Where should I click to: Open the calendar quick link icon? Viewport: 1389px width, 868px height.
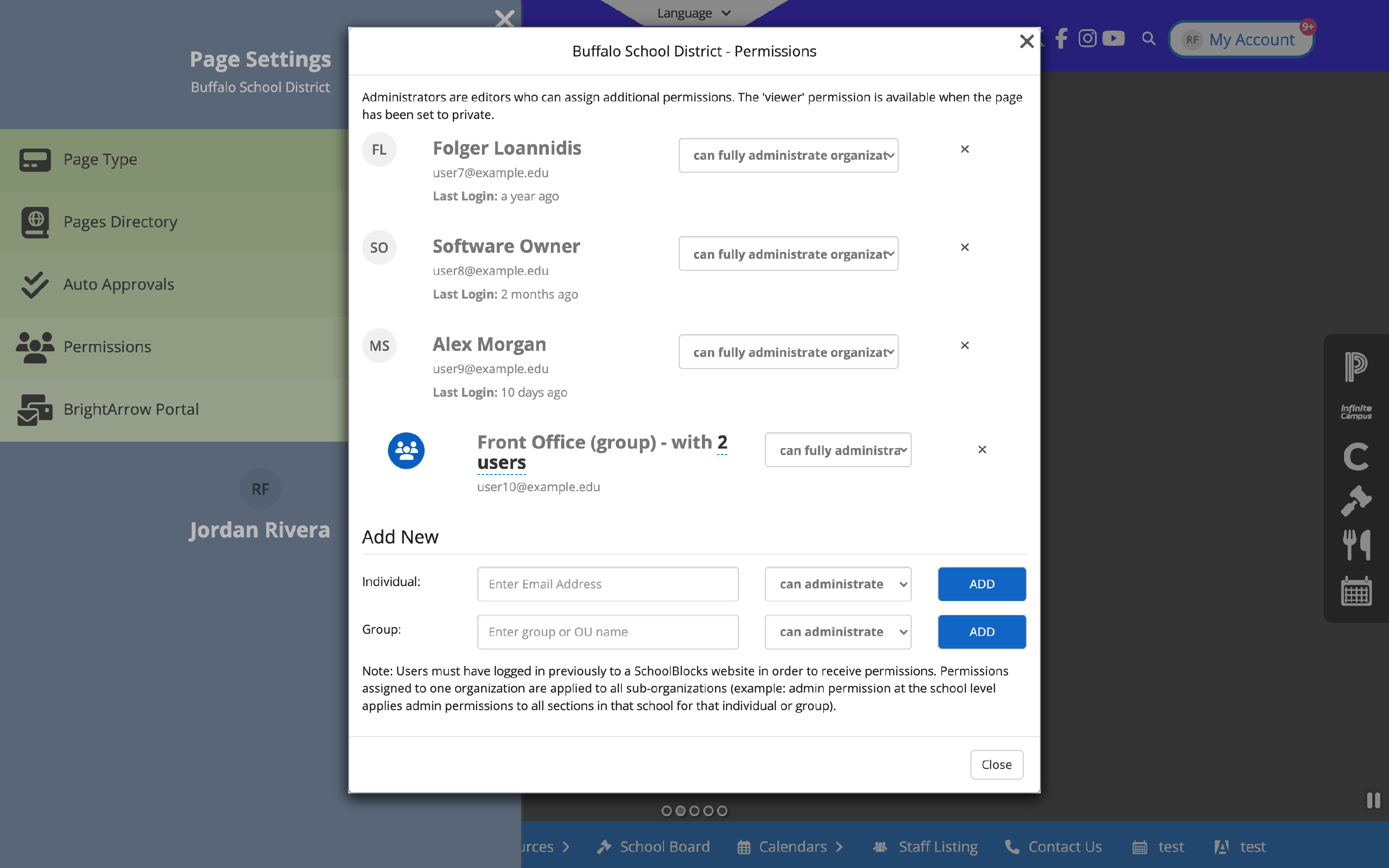coord(1356,591)
